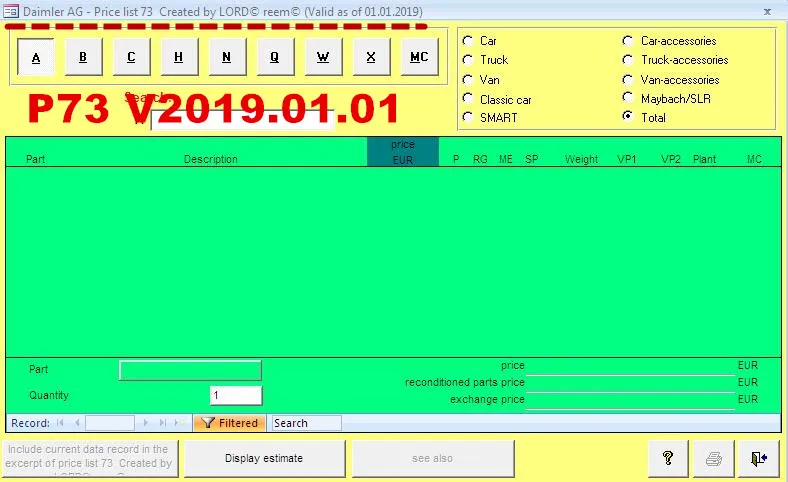Click the Weight column header

point(581,159)
